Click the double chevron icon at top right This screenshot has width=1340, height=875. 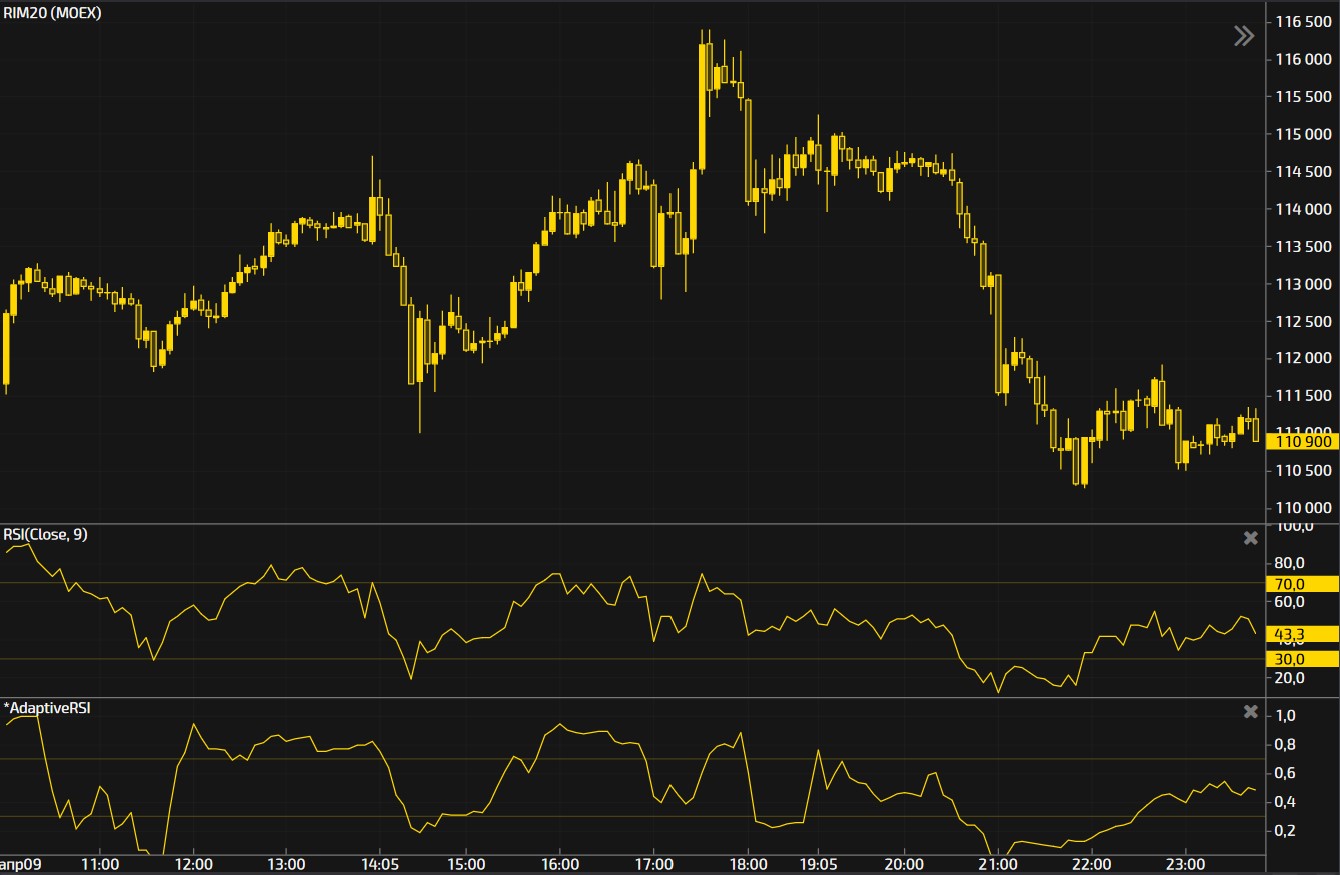[1243, 37]
